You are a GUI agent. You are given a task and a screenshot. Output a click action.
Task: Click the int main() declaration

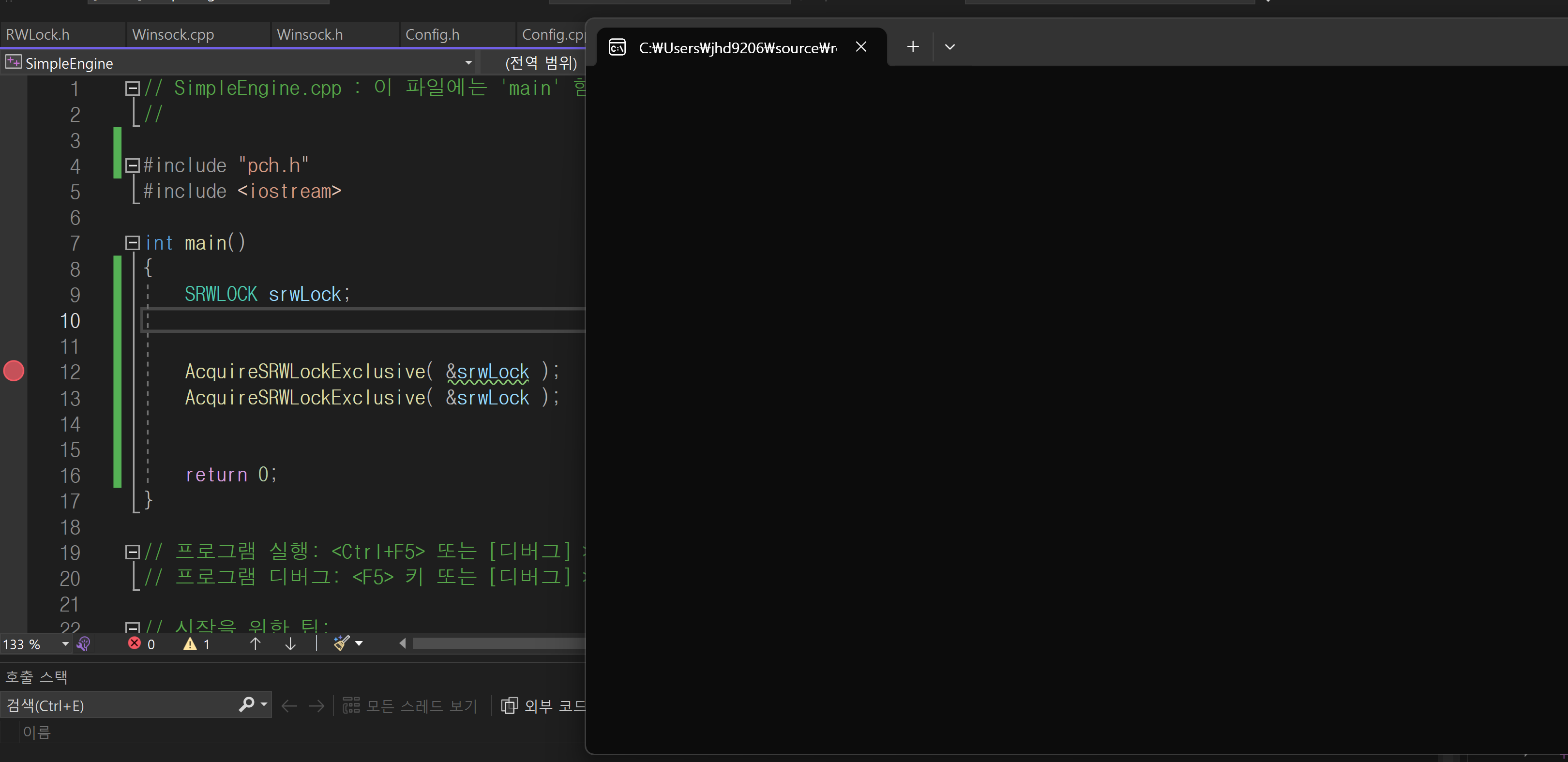click(x=195, y=243)
